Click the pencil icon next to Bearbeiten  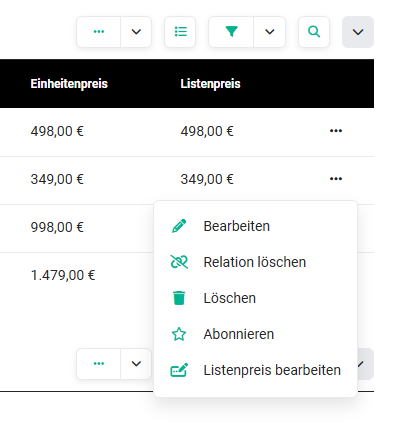179,226
